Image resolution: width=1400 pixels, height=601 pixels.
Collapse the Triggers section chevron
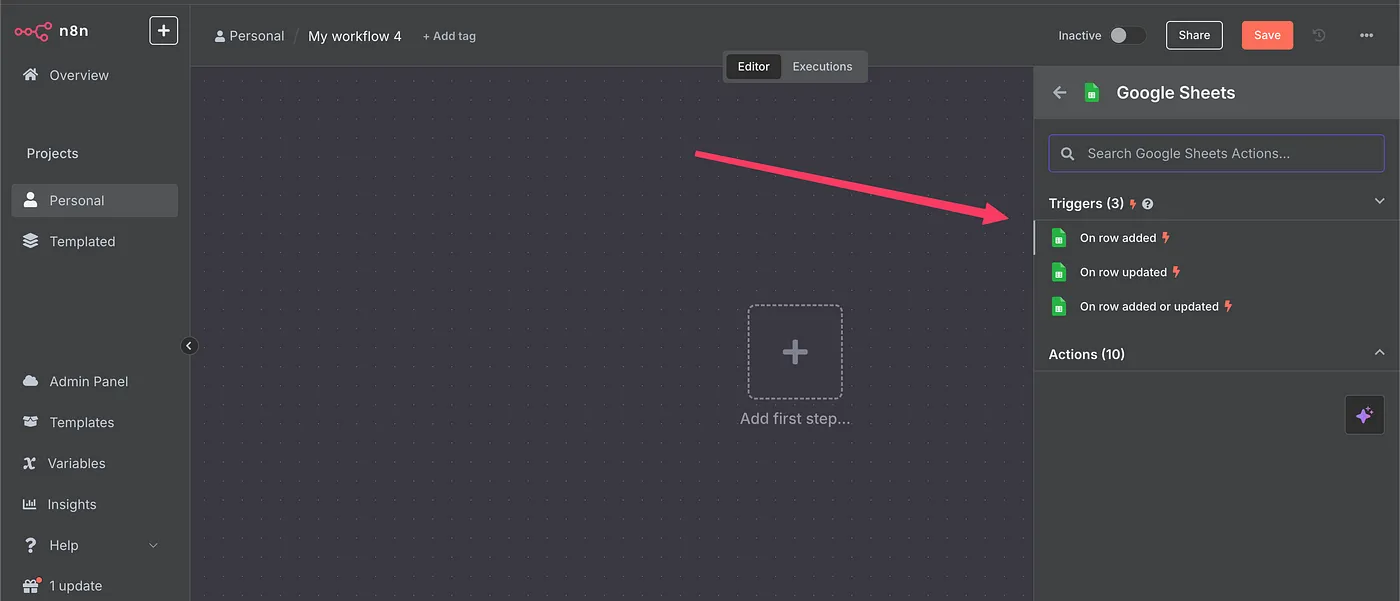click(x=1380, y=201)
